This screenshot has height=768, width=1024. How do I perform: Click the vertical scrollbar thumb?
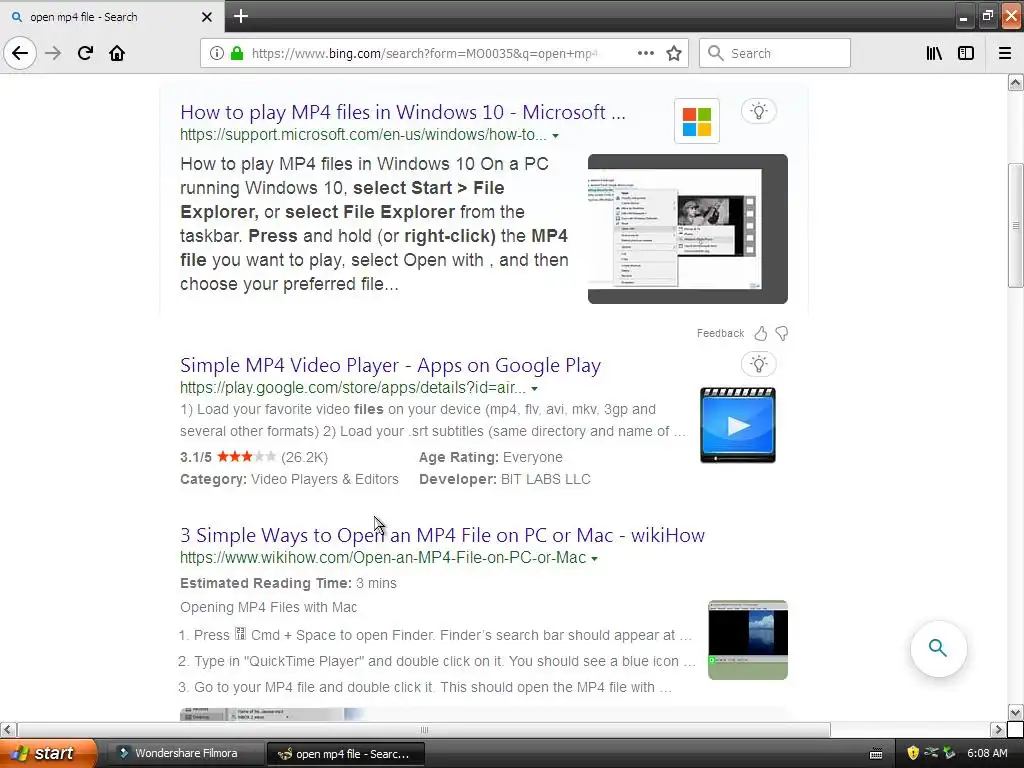[x=1015, y=225]
